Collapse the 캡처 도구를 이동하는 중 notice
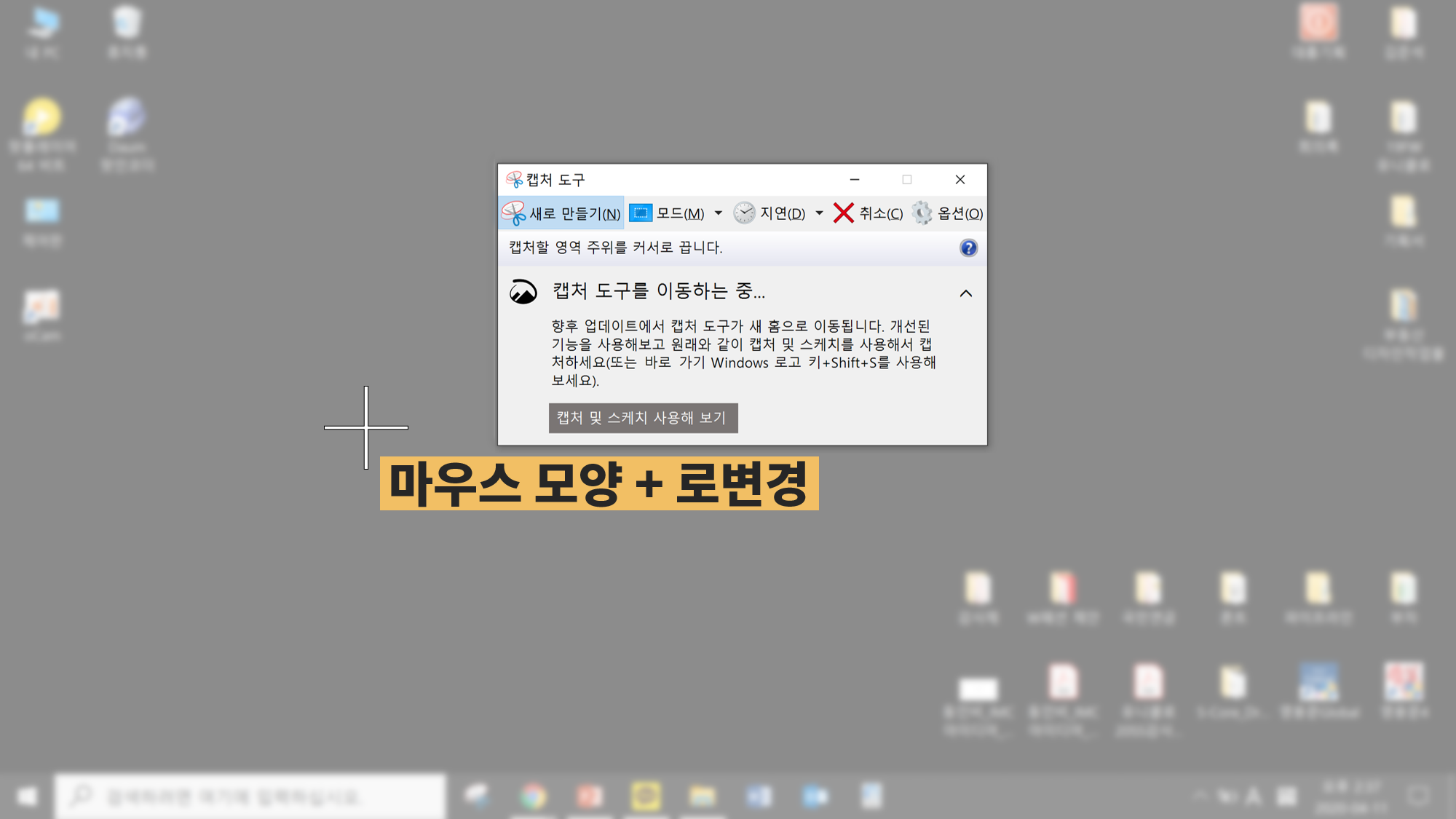The height and width of the screenshot is (819, 1456). click(965, 293)
